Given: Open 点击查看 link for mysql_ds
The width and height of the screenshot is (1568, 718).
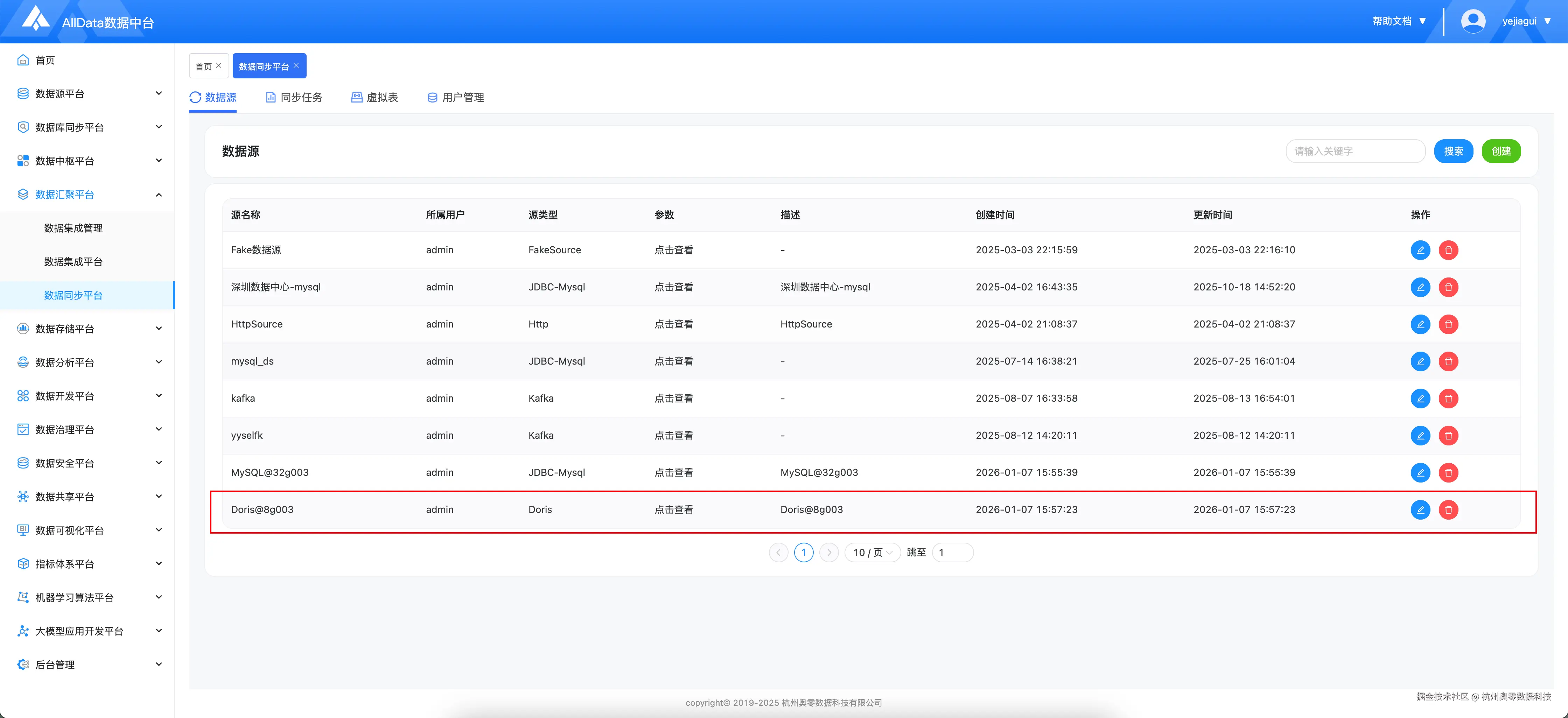Looking at the screenshot, I should point(673,361).
